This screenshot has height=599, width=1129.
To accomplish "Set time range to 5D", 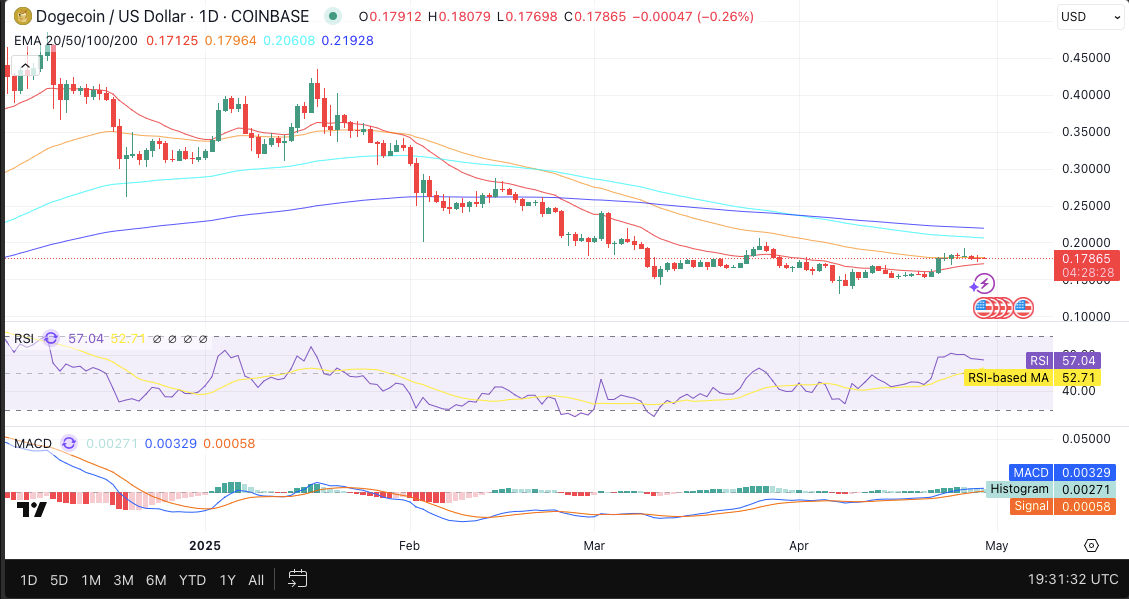I will pyautogui.click(x=59, y=580).
